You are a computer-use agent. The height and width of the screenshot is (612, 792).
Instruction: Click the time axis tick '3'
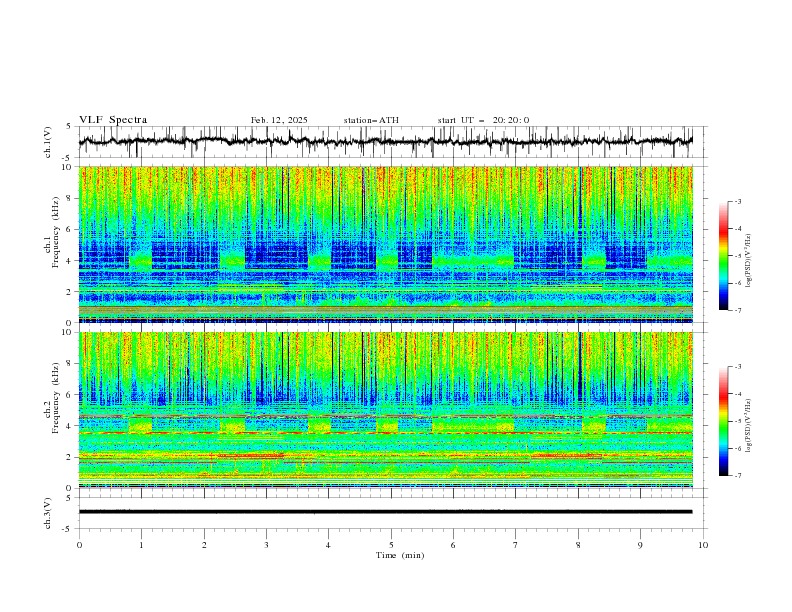coord(266,545)
